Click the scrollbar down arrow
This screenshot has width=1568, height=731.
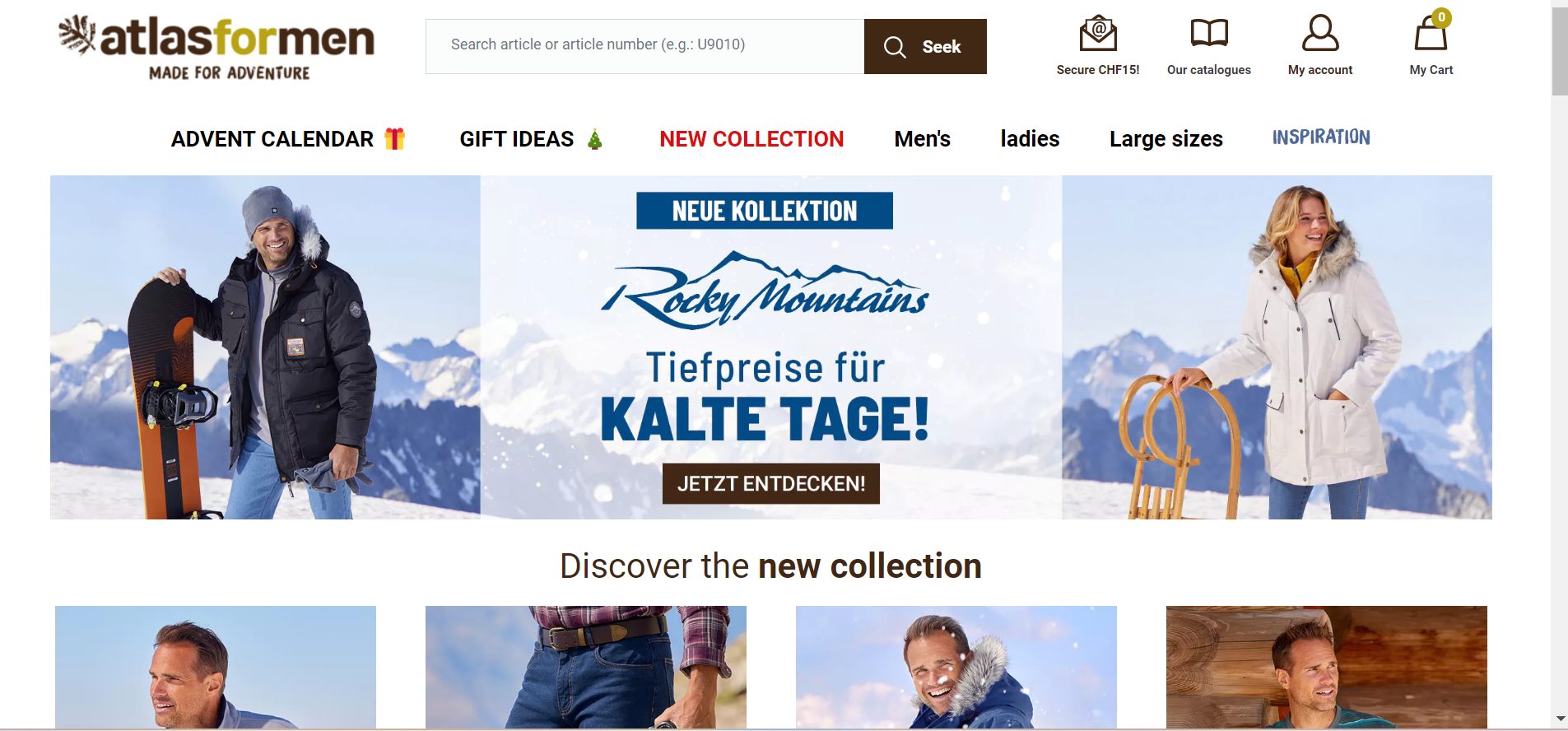coord(1560,719)
